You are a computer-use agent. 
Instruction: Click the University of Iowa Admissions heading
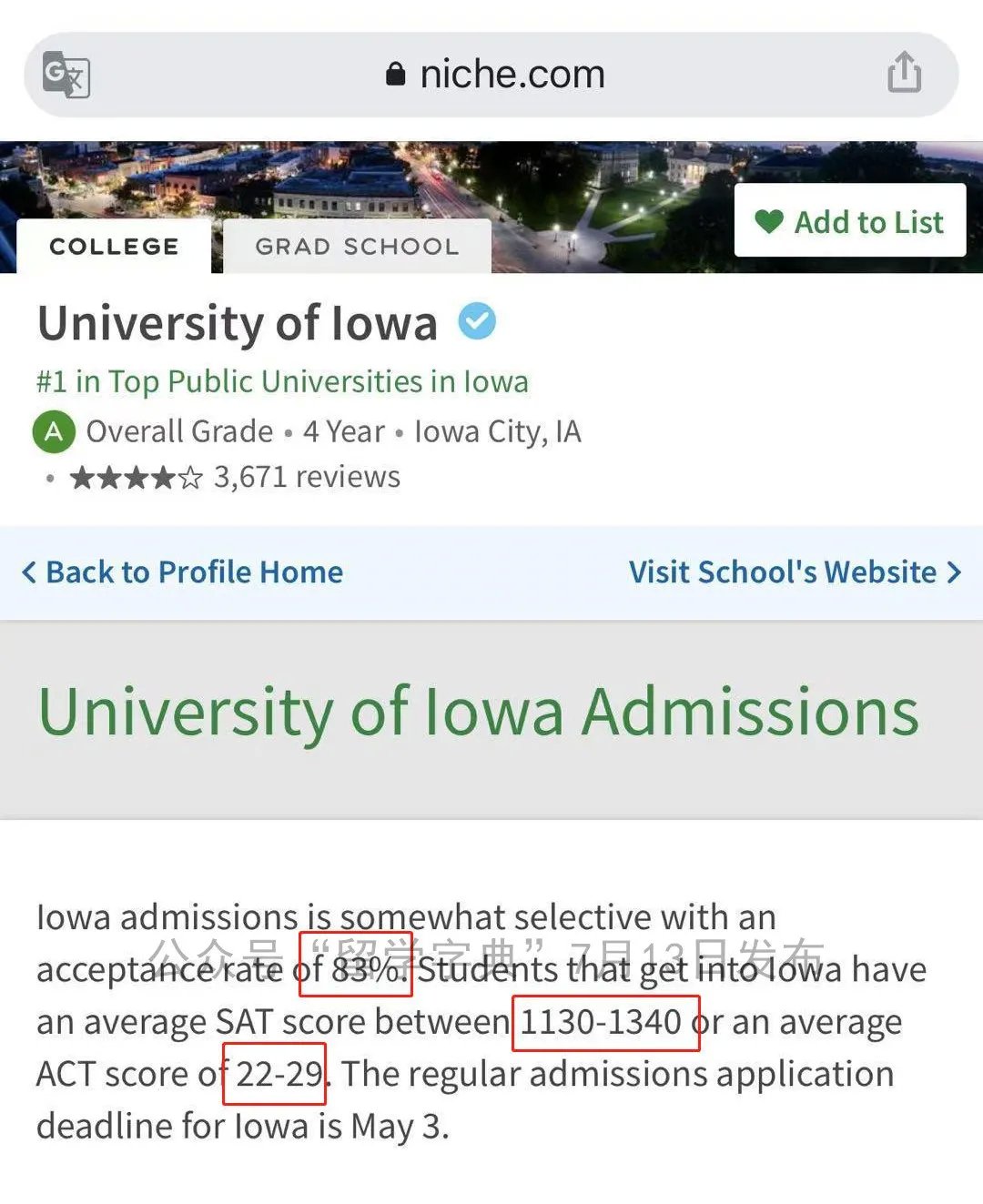click(479, 712)
